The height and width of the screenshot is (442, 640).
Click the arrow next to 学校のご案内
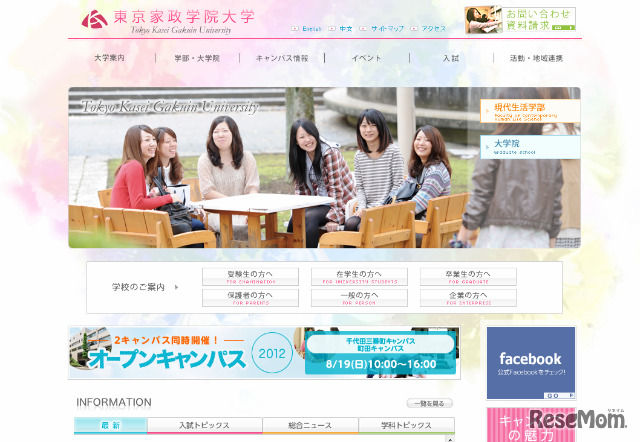click(x=176, y=287)
